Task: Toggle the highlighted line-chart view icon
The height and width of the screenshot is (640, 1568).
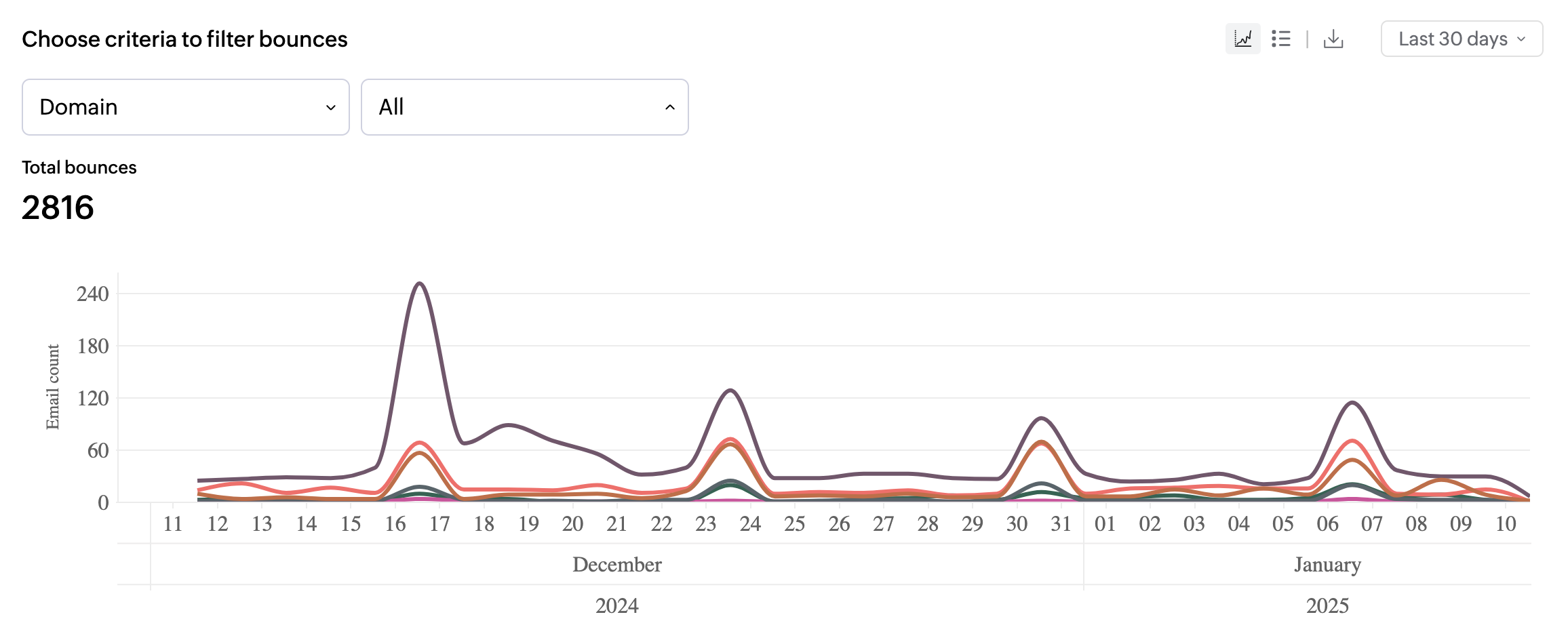Action: pyautogui.click(x=1242, y=39)
